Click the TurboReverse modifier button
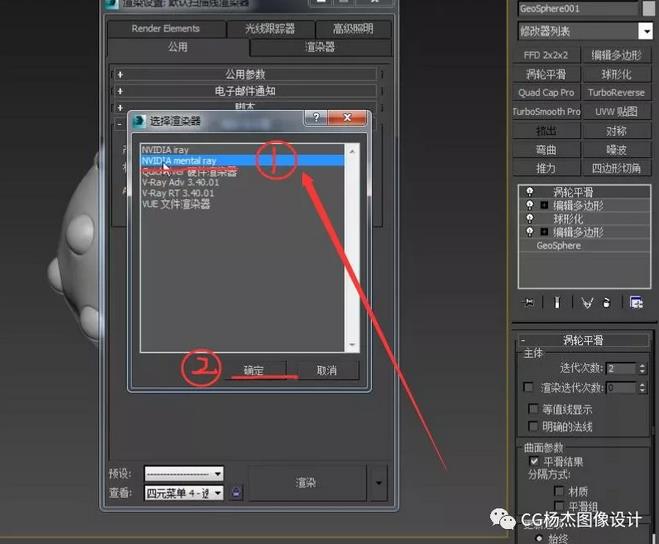 click(616, 93)
